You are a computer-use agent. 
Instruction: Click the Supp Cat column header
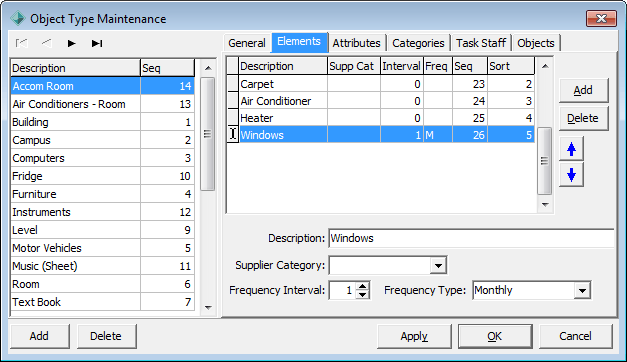[353, 66]
